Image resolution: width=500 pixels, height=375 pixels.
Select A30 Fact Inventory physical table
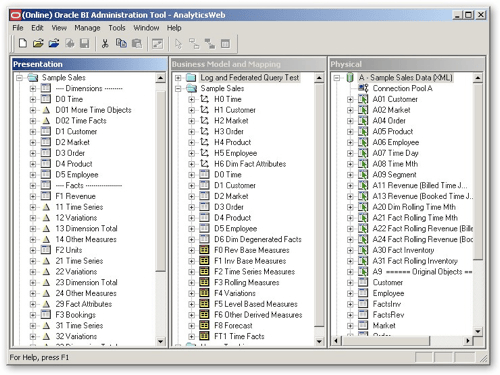(403, 250)
